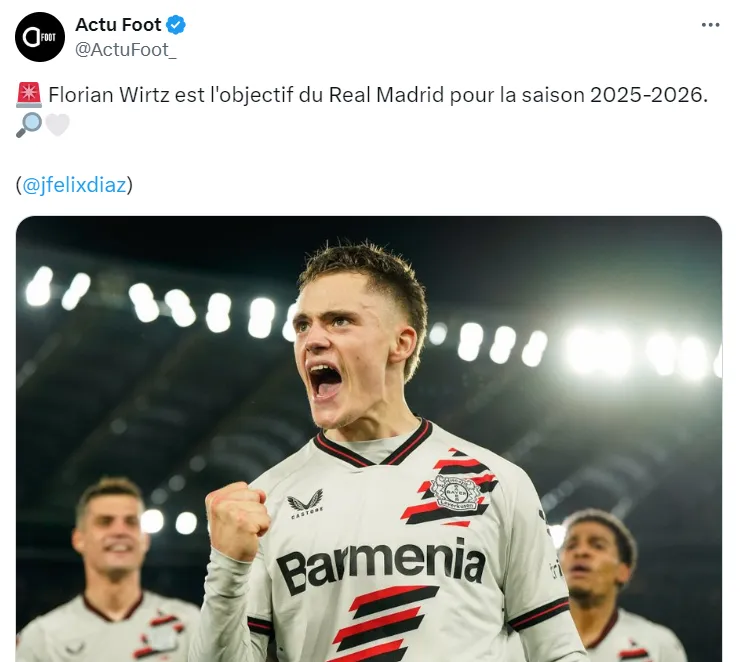741x662 pixels.
Task: Click the Barmenia sponsor text on jersey
Action: tap(380, 565)
